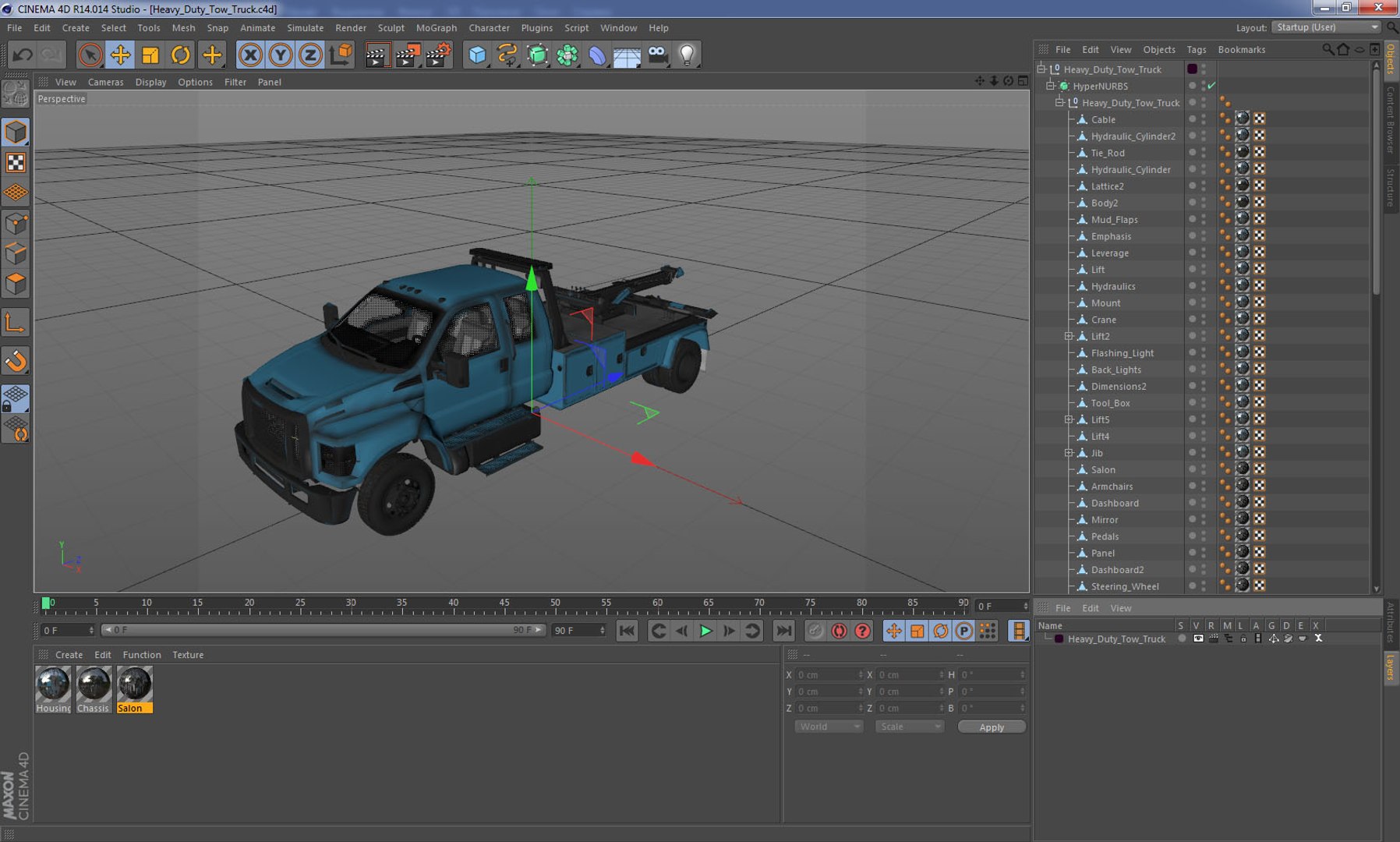The width and height of the screenshot is (1400, 842).
Task: Click the Apply button in coordinates panel
Action: coord(992,727)
